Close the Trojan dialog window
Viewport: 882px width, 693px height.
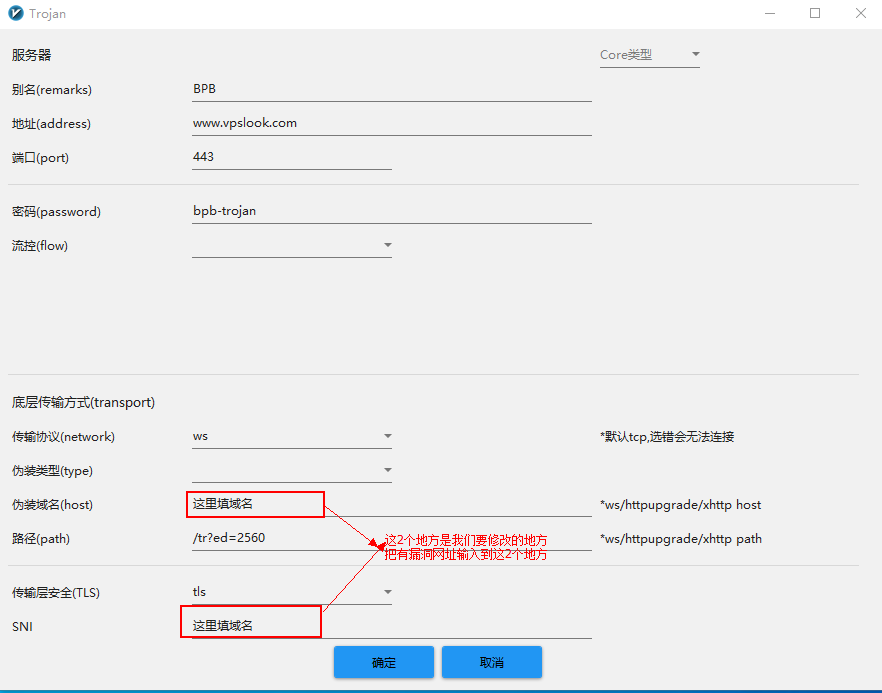860,14
